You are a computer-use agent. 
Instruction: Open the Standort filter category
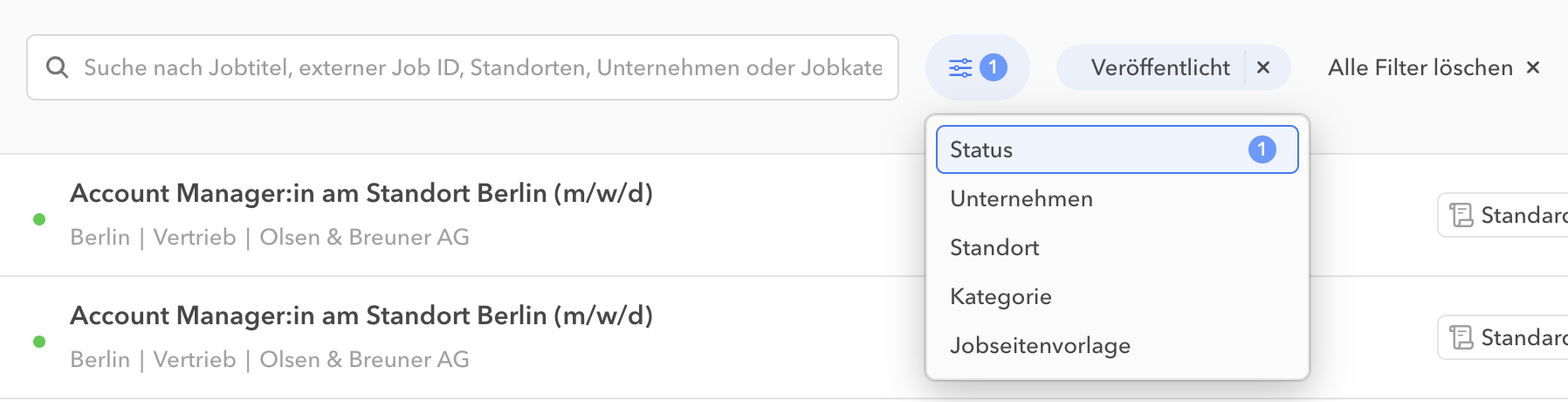pyautogui.click(x=994, y=247)
